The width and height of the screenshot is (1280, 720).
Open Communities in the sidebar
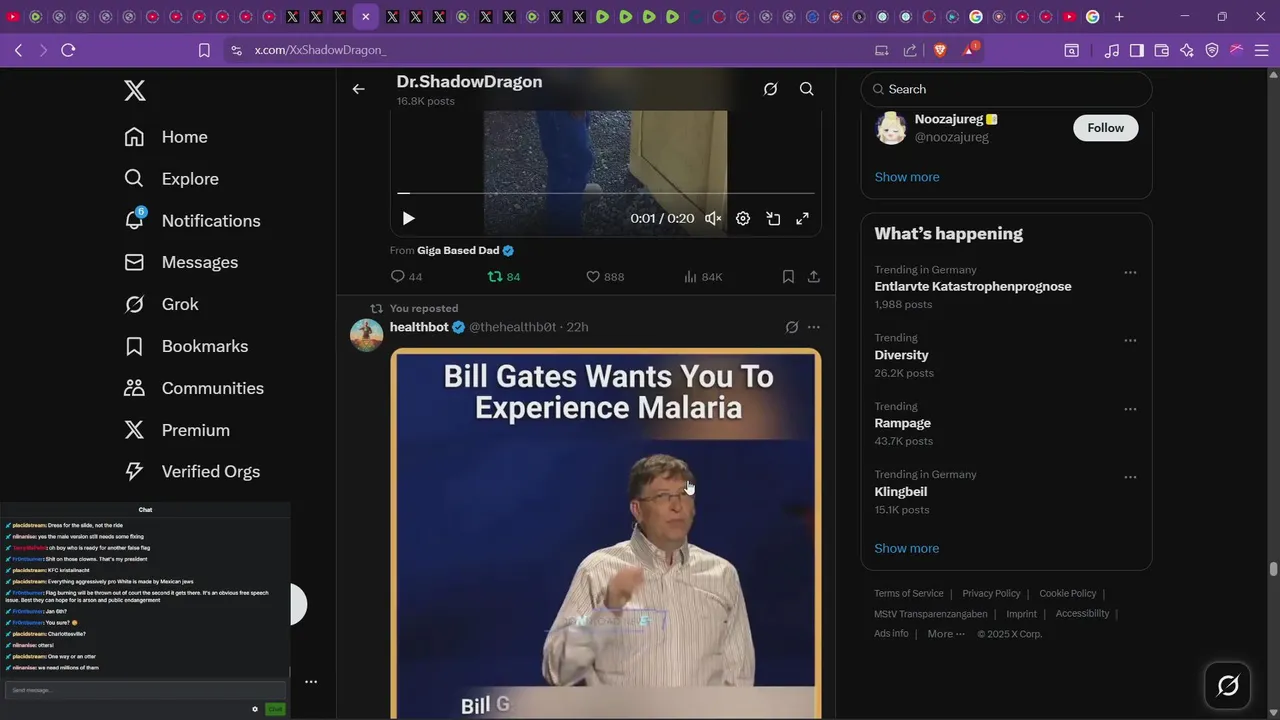click(194, 388)
